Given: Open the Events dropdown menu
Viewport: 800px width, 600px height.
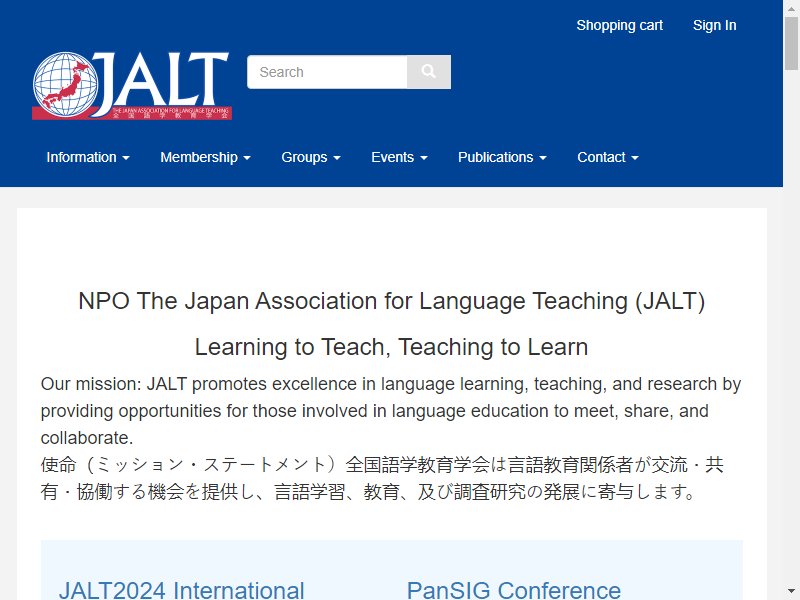Looking at the screenshot, I should 399,157.
